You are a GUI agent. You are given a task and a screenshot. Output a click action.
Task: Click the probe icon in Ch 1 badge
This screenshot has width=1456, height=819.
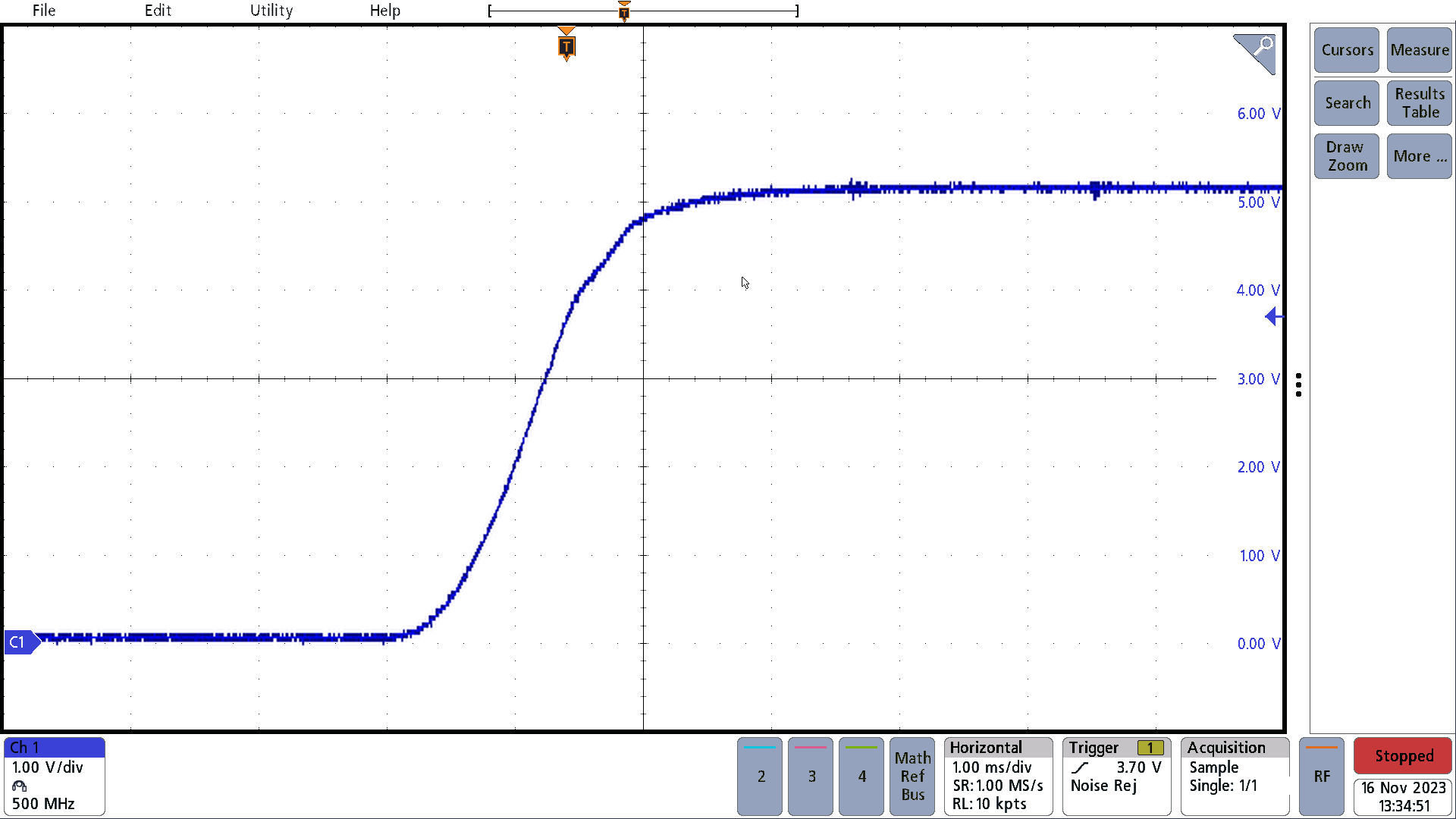coord(20,786)
